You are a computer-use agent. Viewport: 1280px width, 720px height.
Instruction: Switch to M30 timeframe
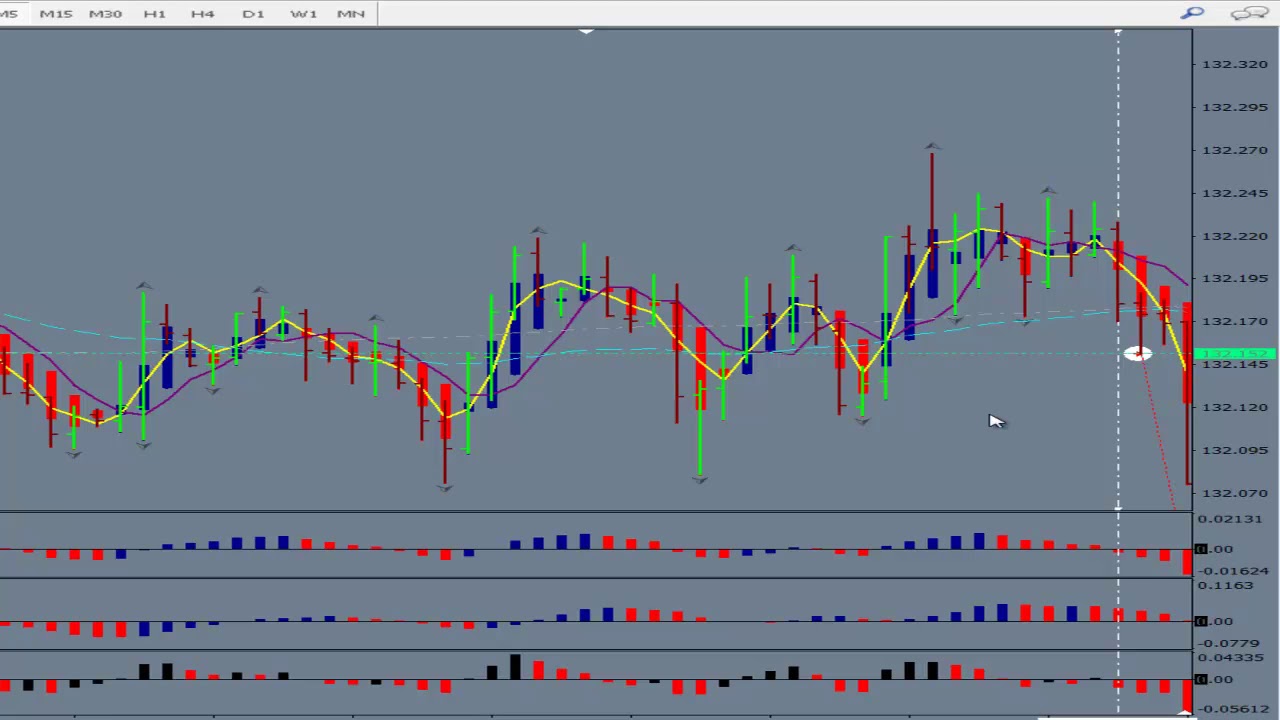pos(105,14)
